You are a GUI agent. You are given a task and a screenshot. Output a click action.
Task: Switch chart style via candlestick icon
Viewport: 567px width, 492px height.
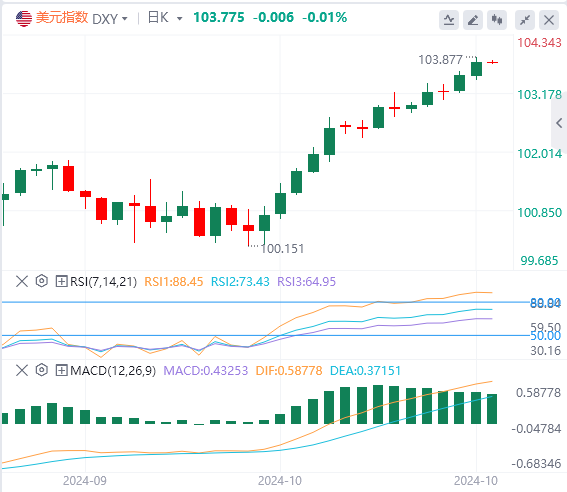497,20
